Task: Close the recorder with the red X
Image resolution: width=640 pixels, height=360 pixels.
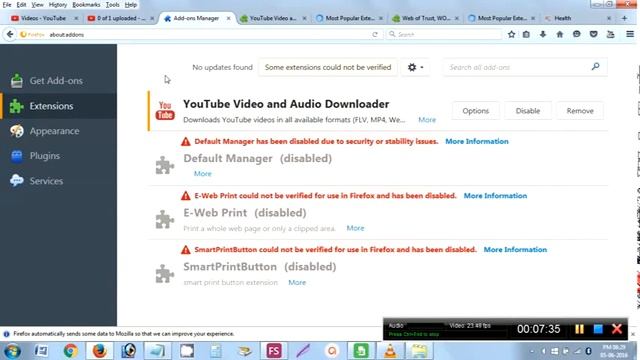Action: (617, 329)
